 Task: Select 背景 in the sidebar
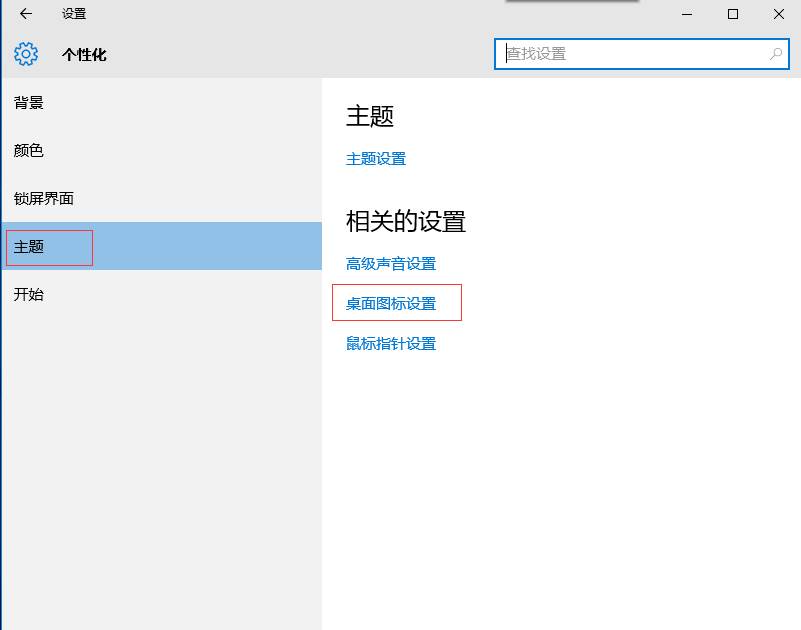tap(30, 102)
